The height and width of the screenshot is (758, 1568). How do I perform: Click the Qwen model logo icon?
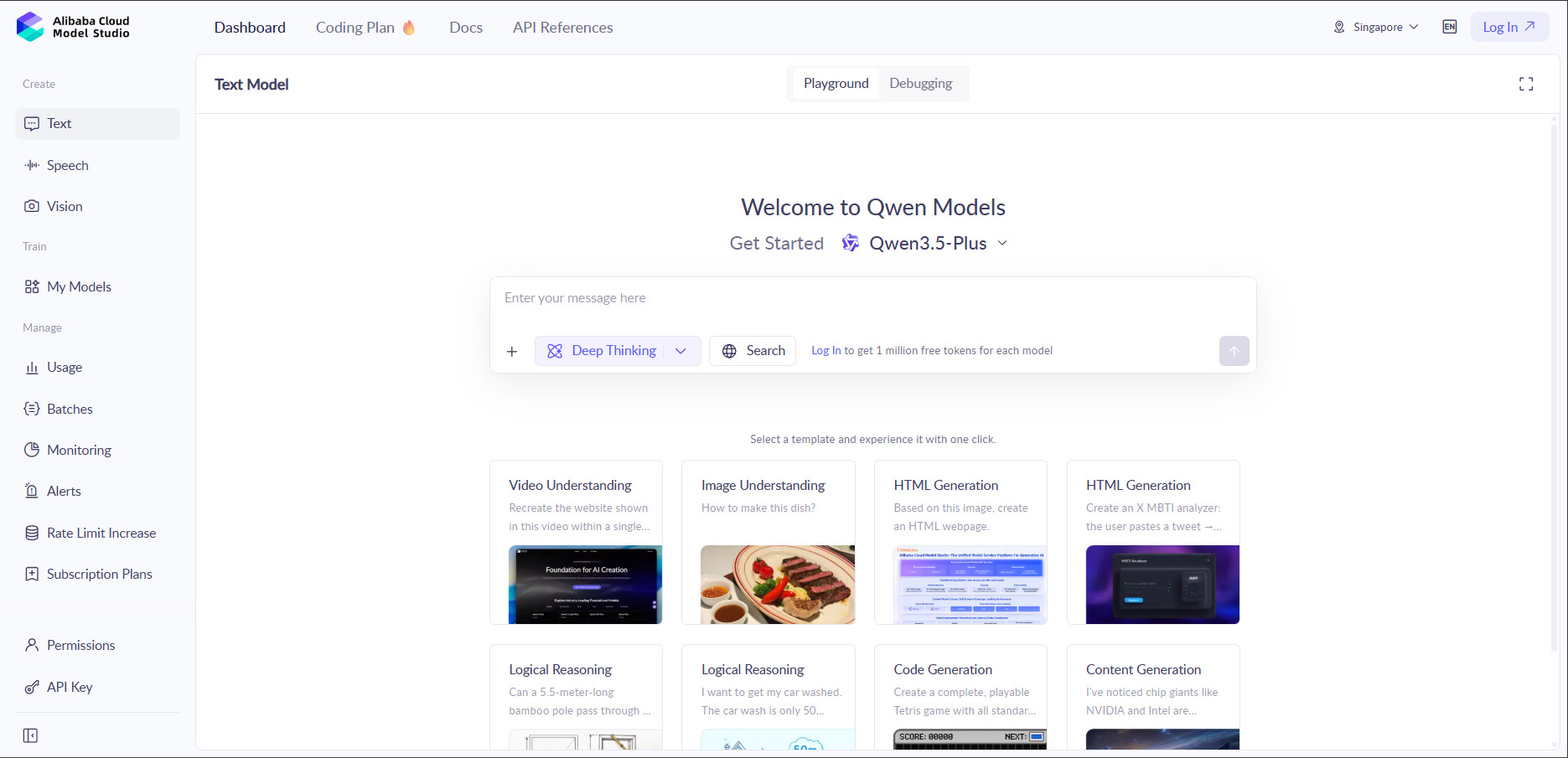[850, 243]
